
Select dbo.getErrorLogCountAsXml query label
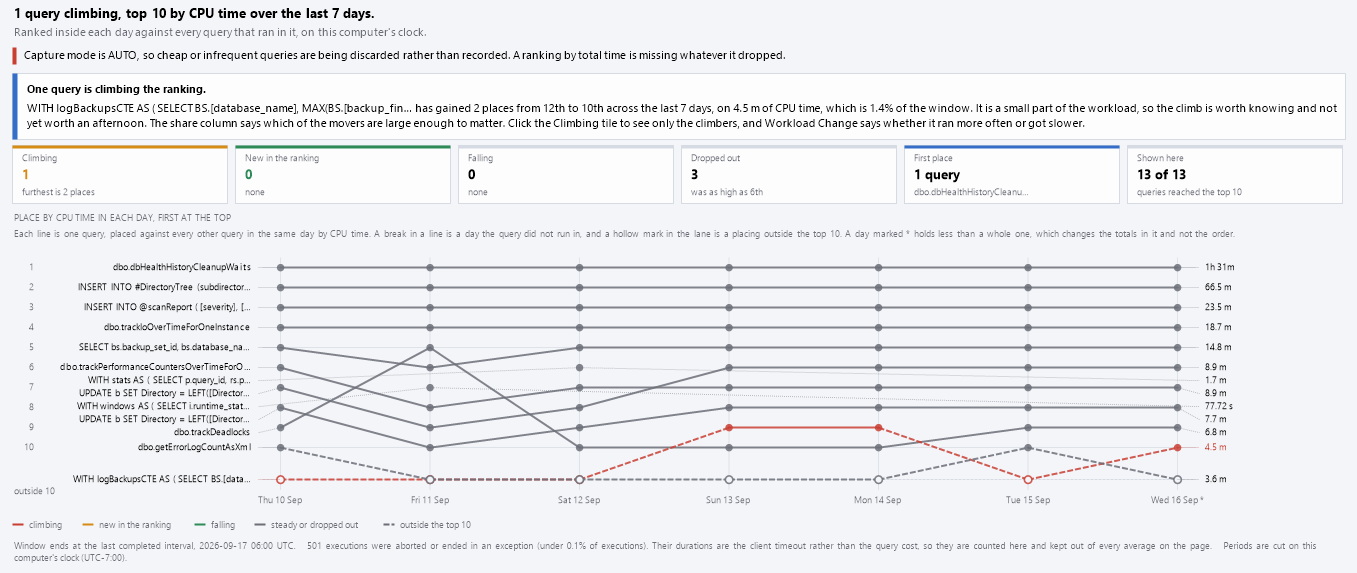(x=195, y=447)
